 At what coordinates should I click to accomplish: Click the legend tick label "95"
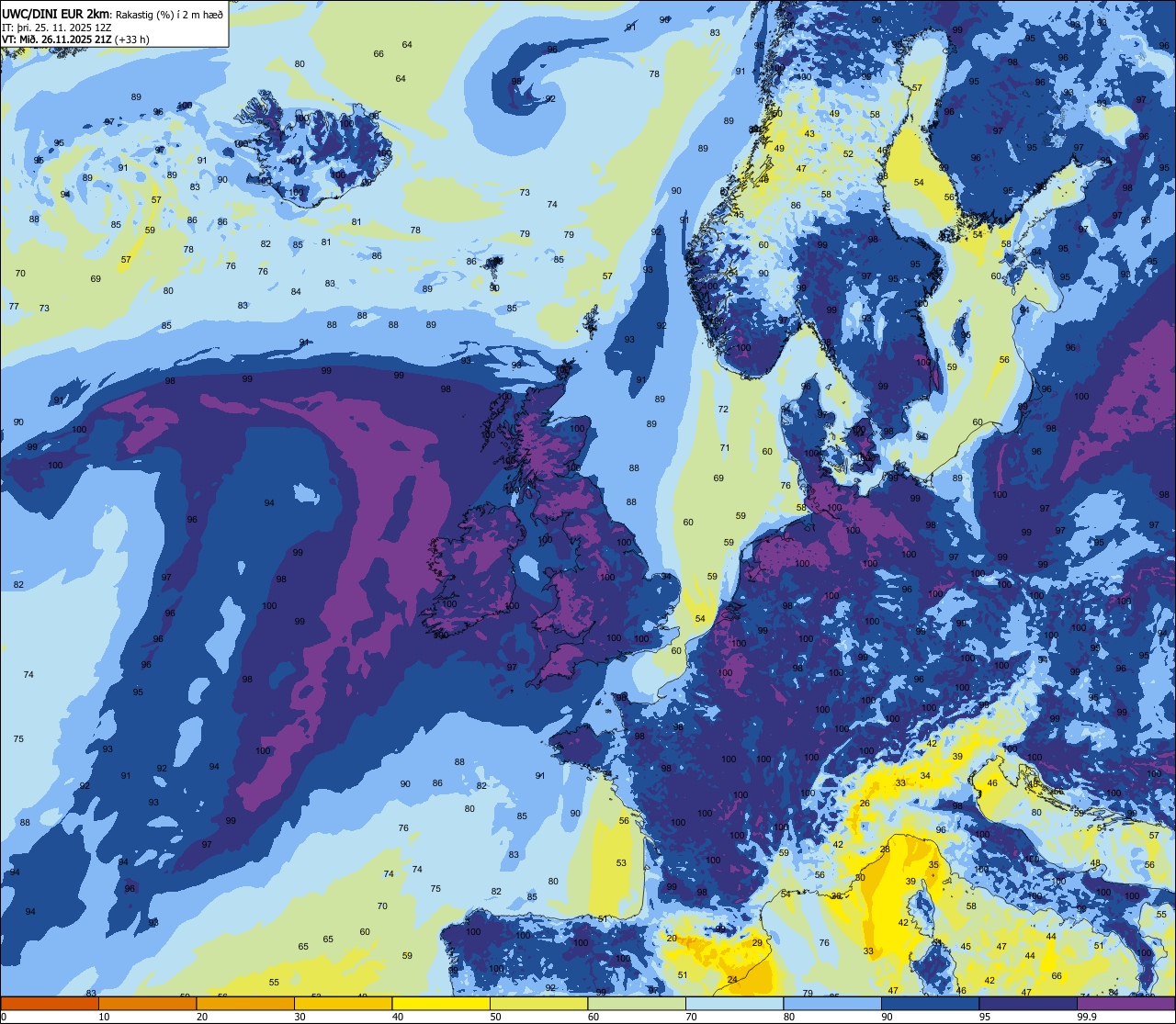tap(985, 1016)
